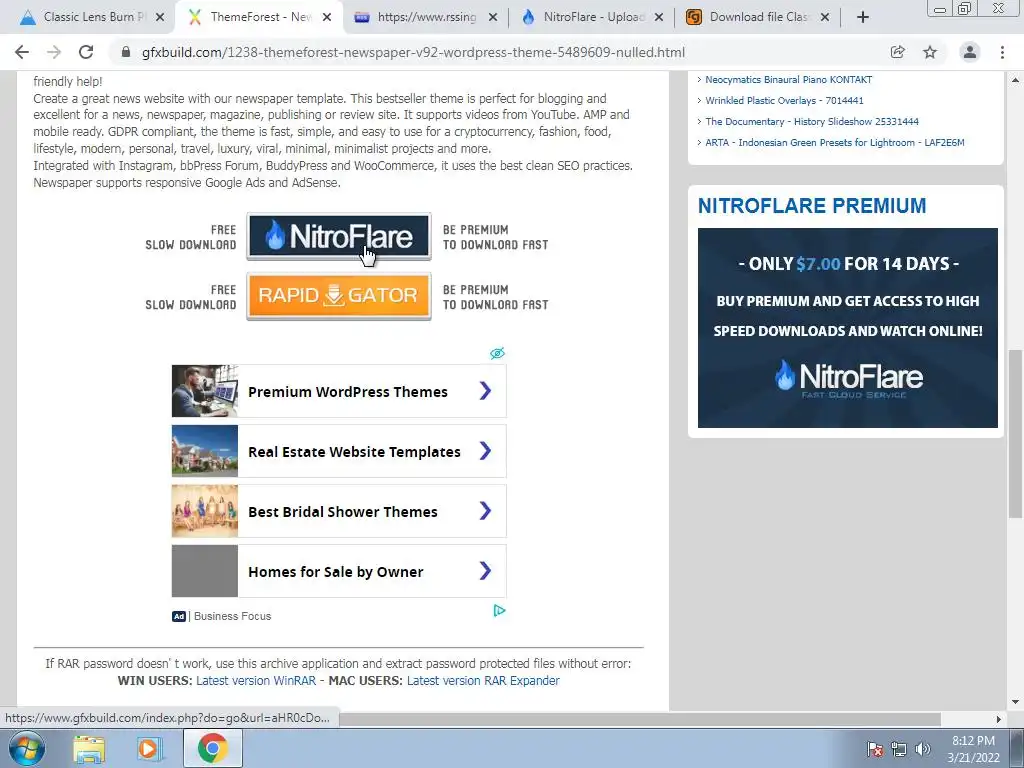Screen dimensions: 1024x768
Task: Close the rssing.com tab
Action: tap(494, 17)
